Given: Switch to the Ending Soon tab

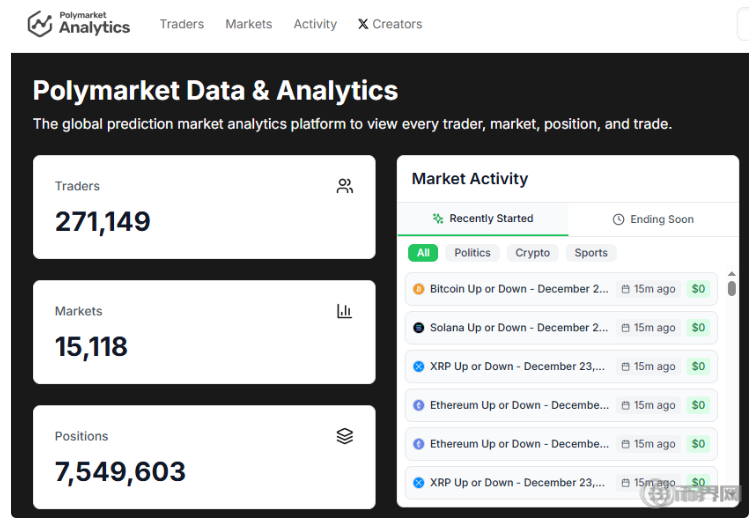Looking at the screenshot, I should pos(653,219).
